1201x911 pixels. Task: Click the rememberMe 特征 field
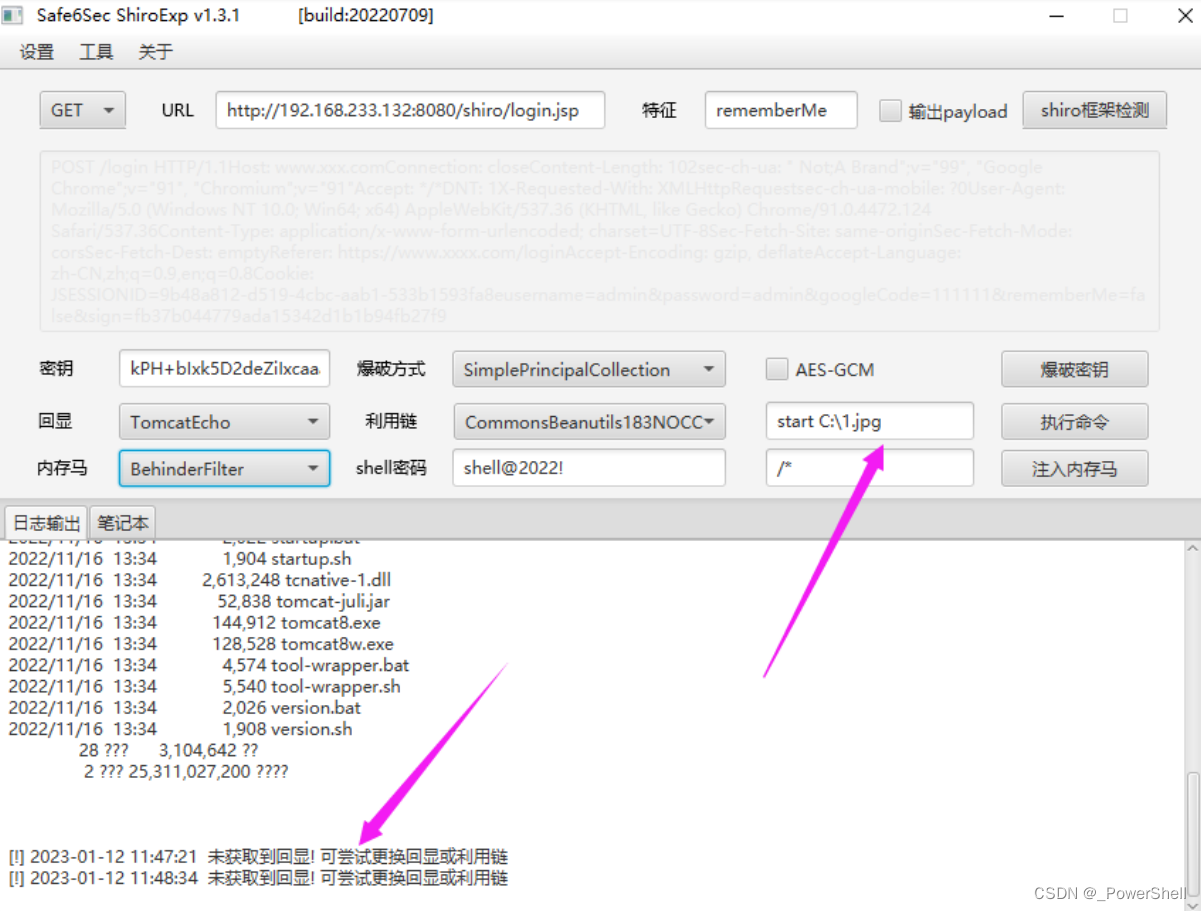(781, 110)
